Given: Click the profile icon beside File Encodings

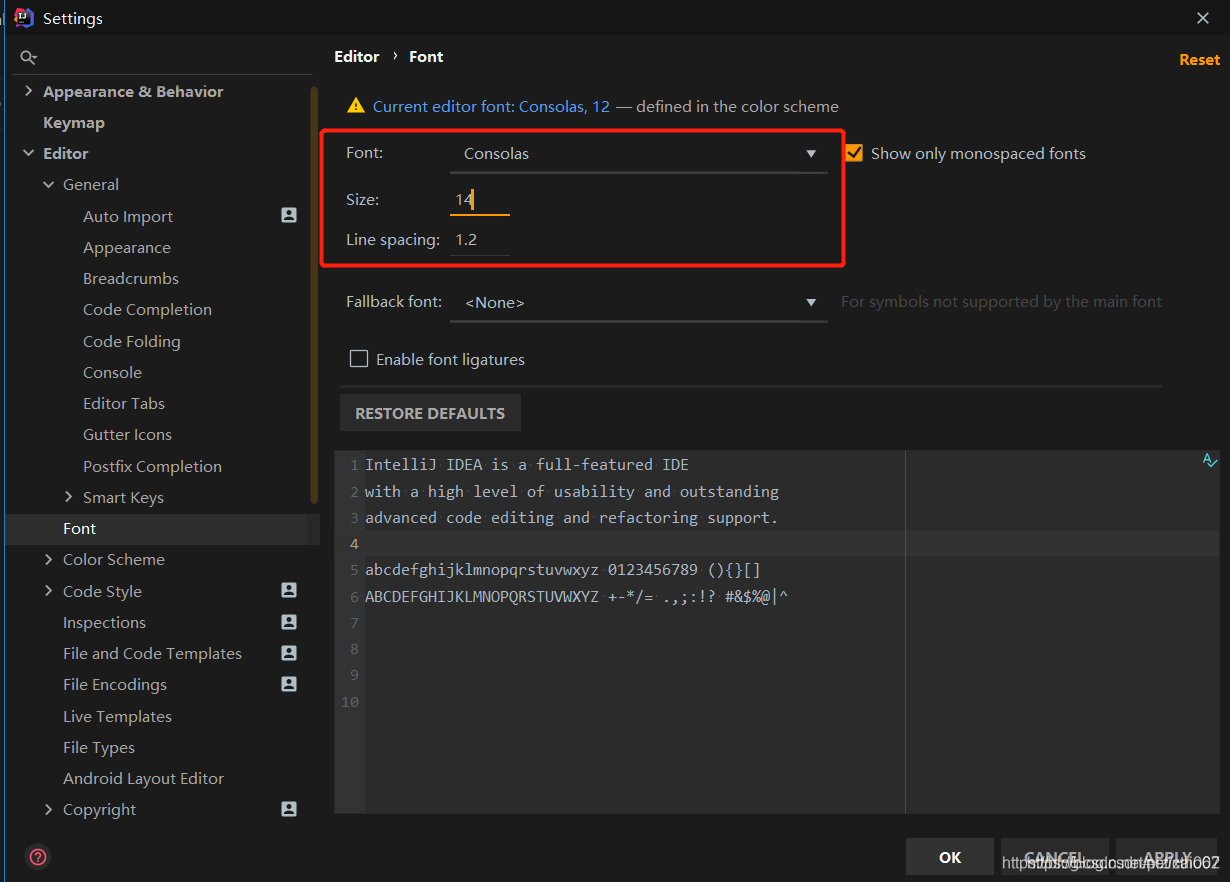Looking at the screenshot, I should tap(289, 684).
